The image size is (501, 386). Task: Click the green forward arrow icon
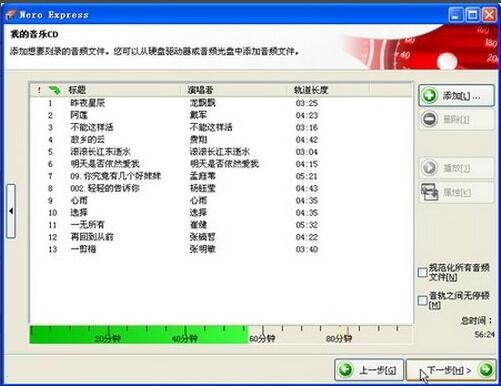coord(486,369)
